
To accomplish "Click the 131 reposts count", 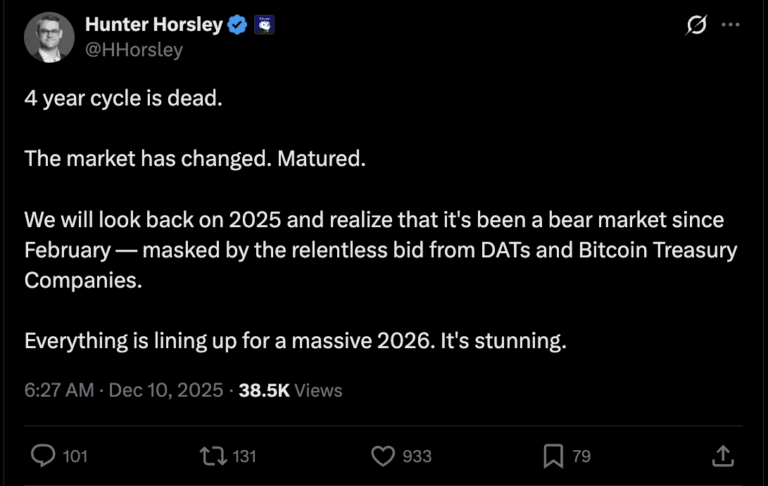I will (244, 456).
